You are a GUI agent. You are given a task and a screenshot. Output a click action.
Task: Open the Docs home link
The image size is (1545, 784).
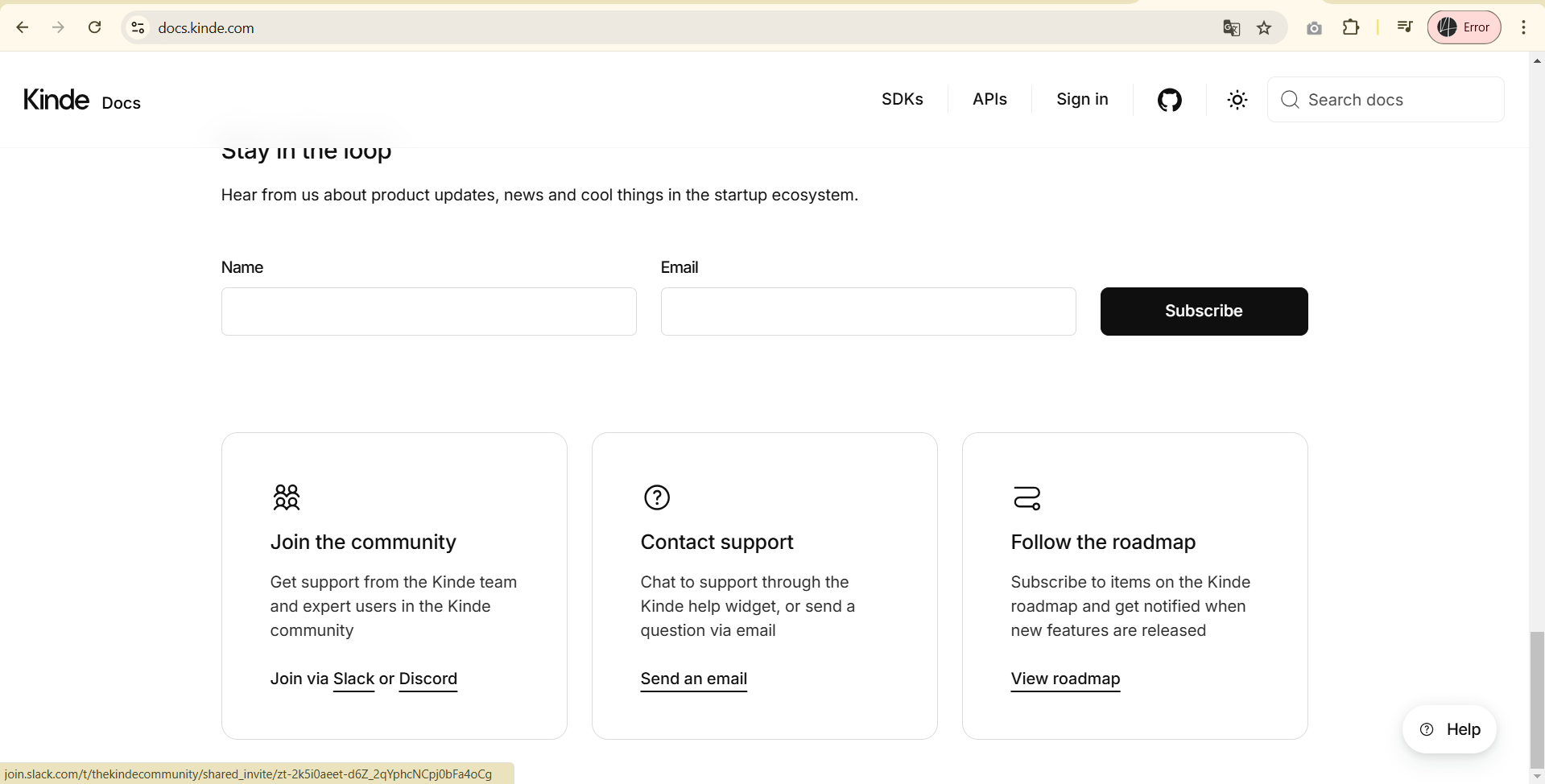point(122,103)
